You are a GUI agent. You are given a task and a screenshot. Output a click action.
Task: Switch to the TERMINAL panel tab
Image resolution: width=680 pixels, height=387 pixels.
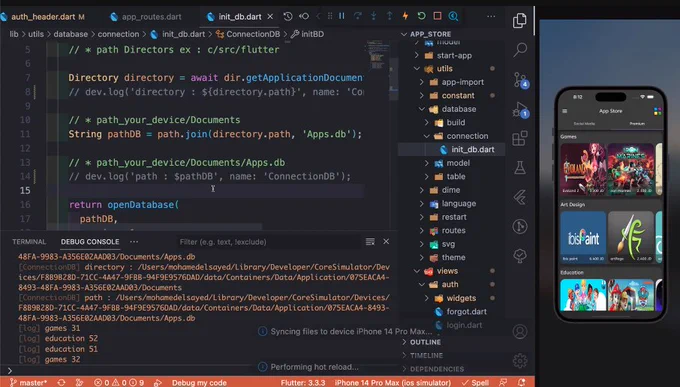29,242
